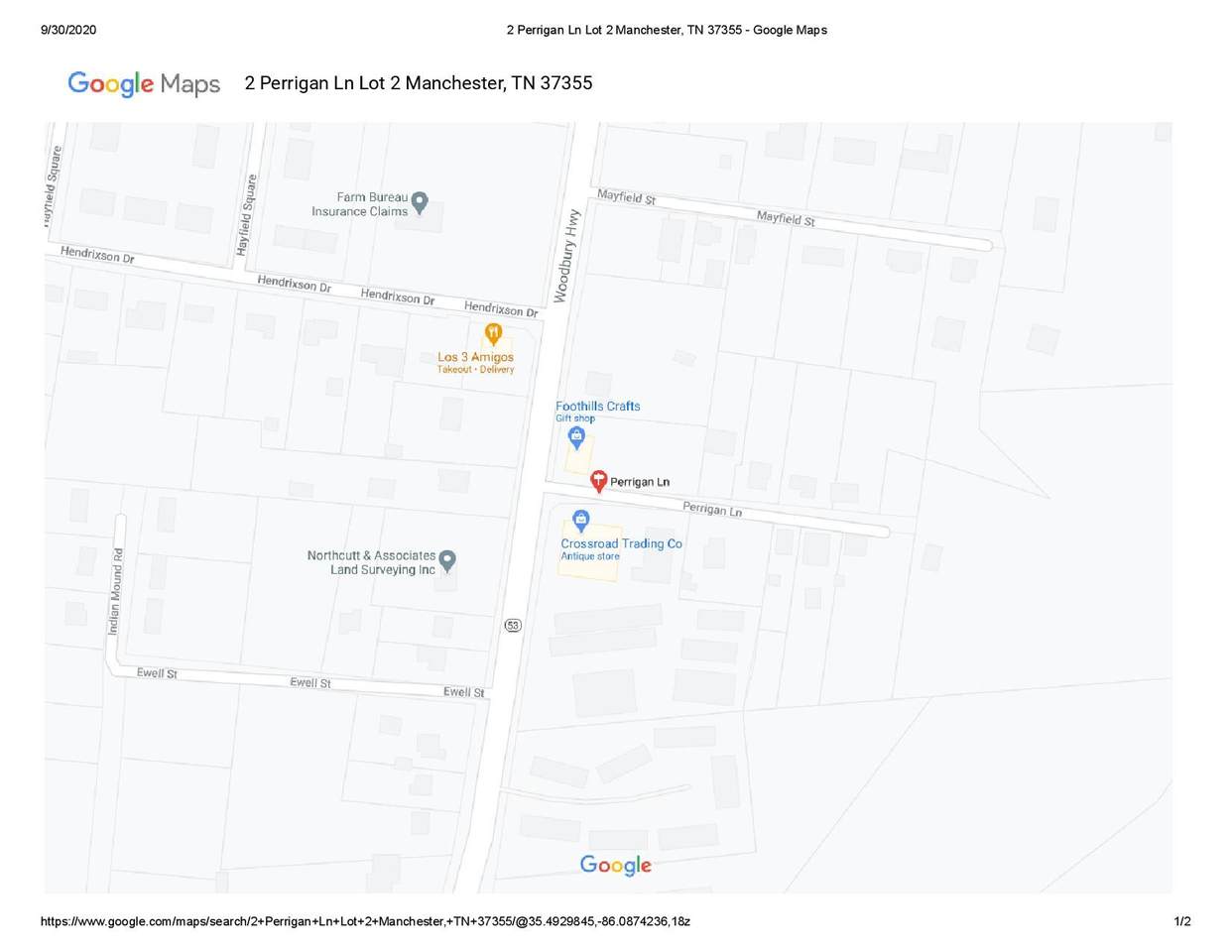Click the page title ending in Google Maps
1232x952 pixels.
tap(667, 30)
